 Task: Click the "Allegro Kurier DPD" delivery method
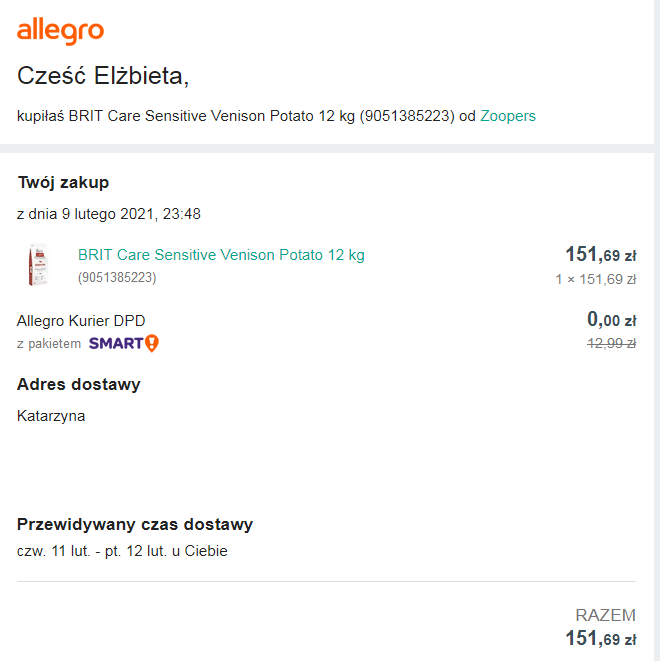(x=88, y=320)
